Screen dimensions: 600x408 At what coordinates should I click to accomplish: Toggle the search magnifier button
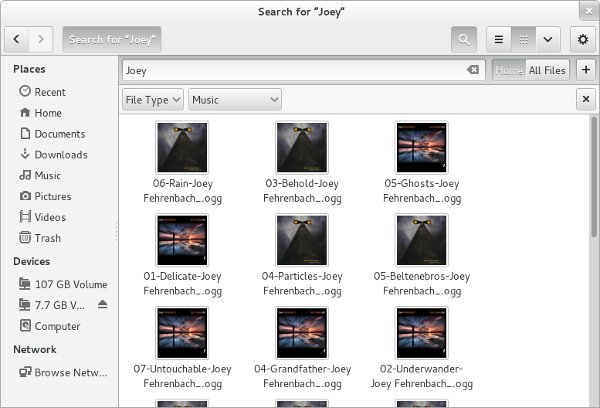[x=464, y=39]
